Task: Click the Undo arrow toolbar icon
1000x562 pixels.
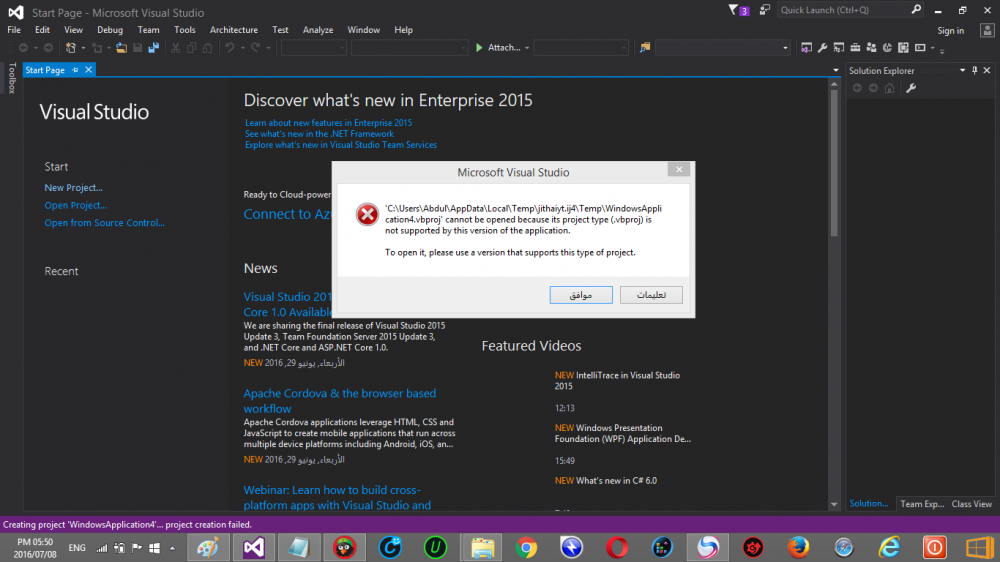Action: click(x=230, y=48)
